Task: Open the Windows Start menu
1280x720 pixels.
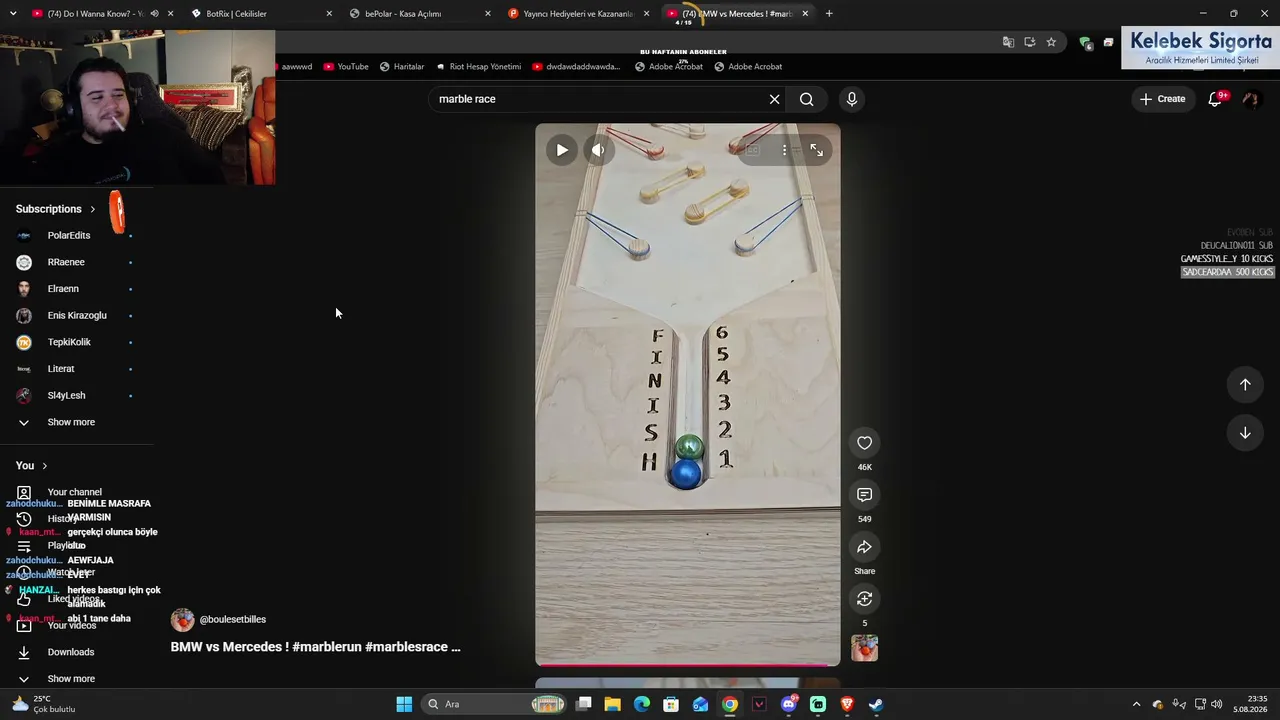Action: 404,704
